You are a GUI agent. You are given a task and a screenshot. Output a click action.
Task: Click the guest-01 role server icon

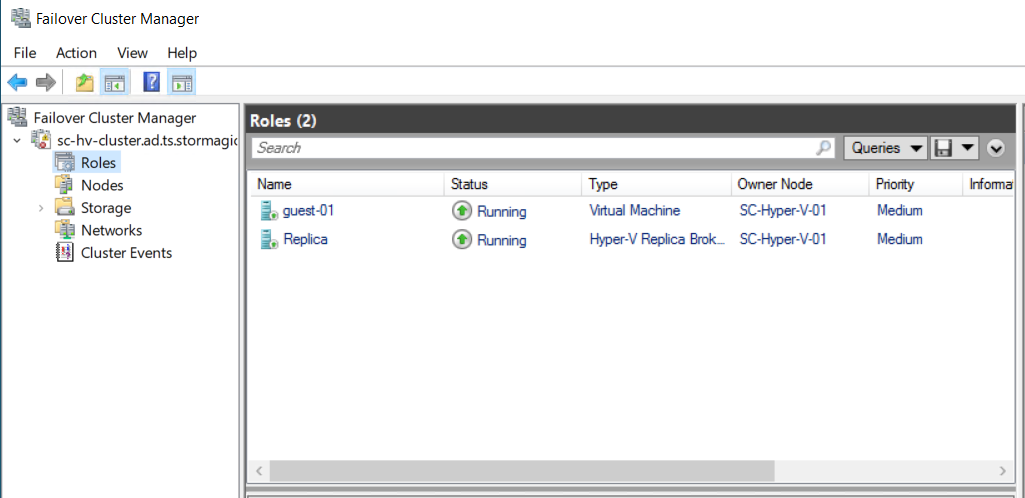(268, 211)
